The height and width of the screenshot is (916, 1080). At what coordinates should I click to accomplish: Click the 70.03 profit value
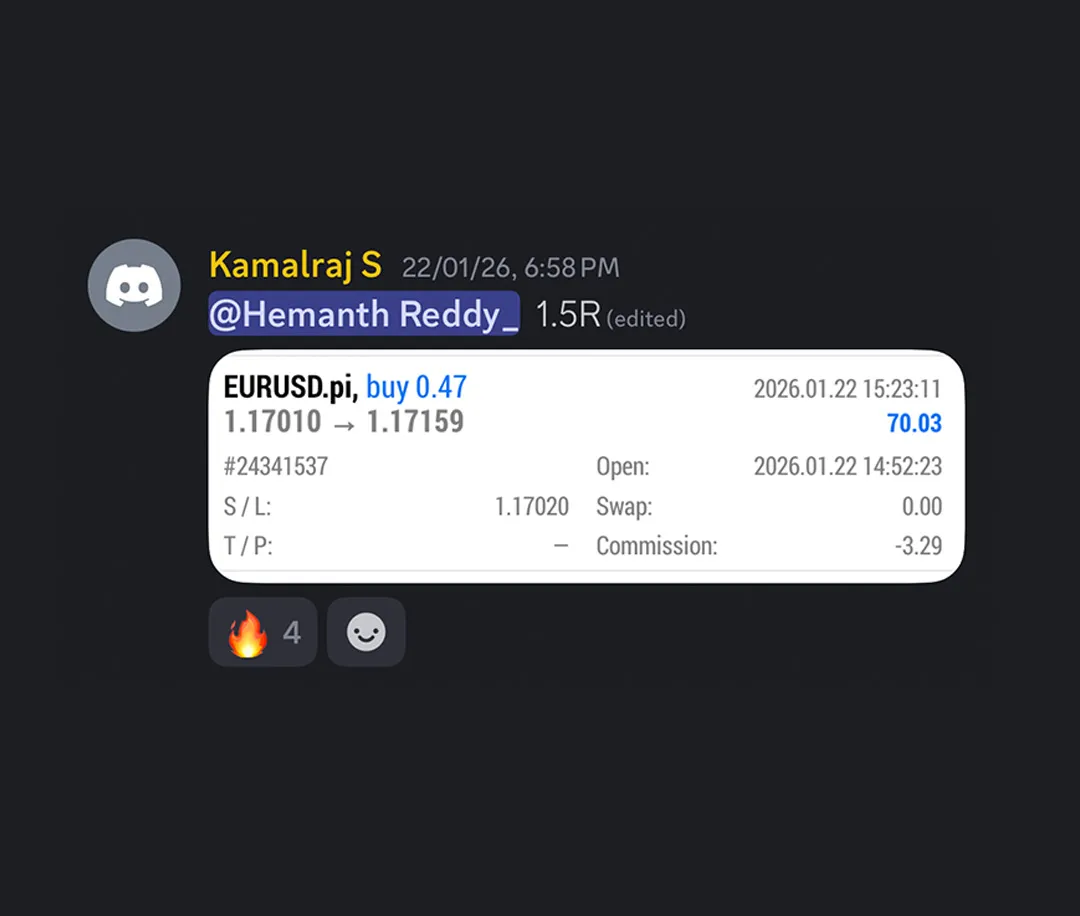pos(914,423)
